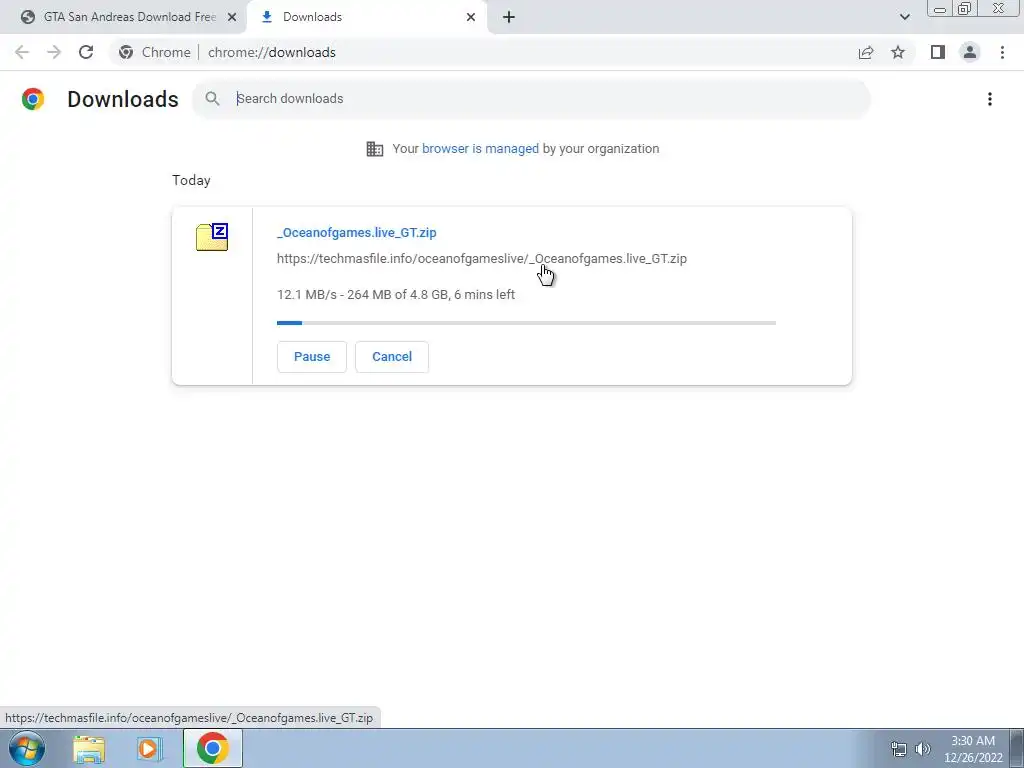Open a new tab with plus button
The width and height of the screenshot is (1024, 768).
click(x=509, y=17)
